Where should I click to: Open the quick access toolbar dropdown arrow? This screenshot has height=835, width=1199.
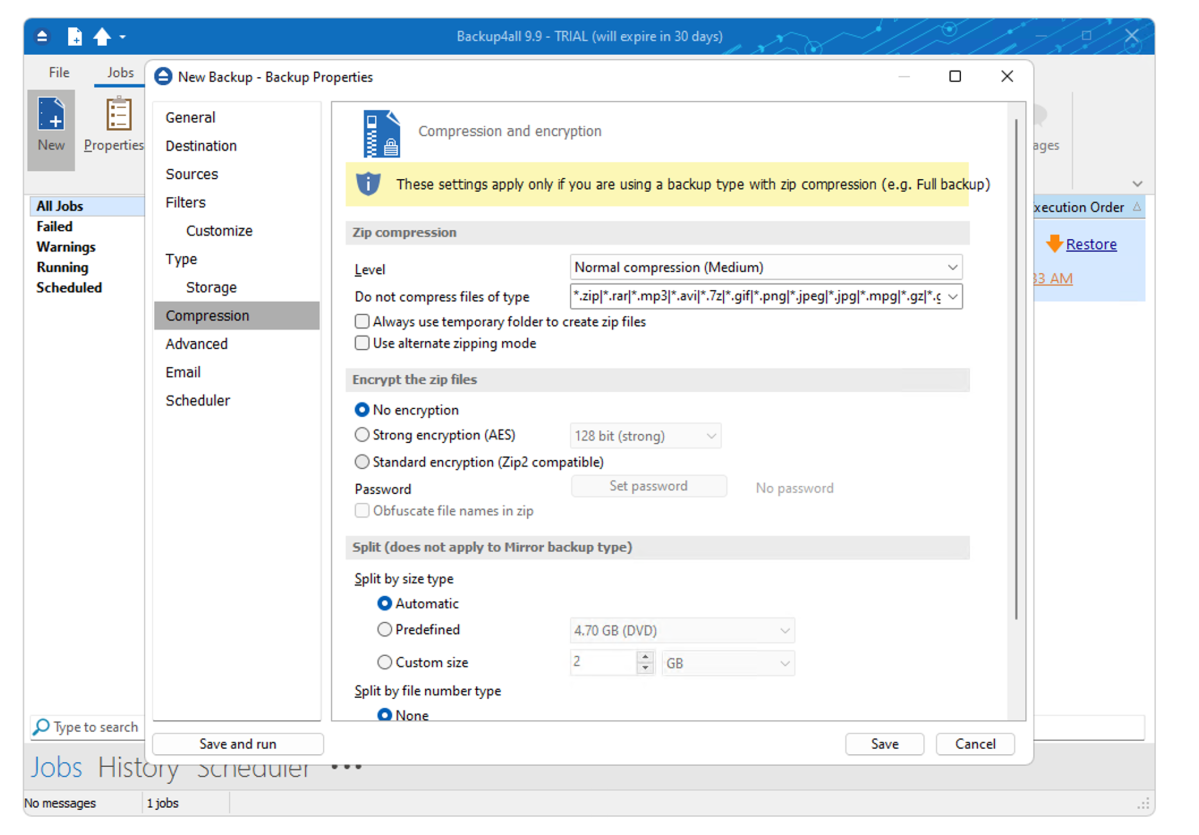pyautogui.click(x=122, y=37)
